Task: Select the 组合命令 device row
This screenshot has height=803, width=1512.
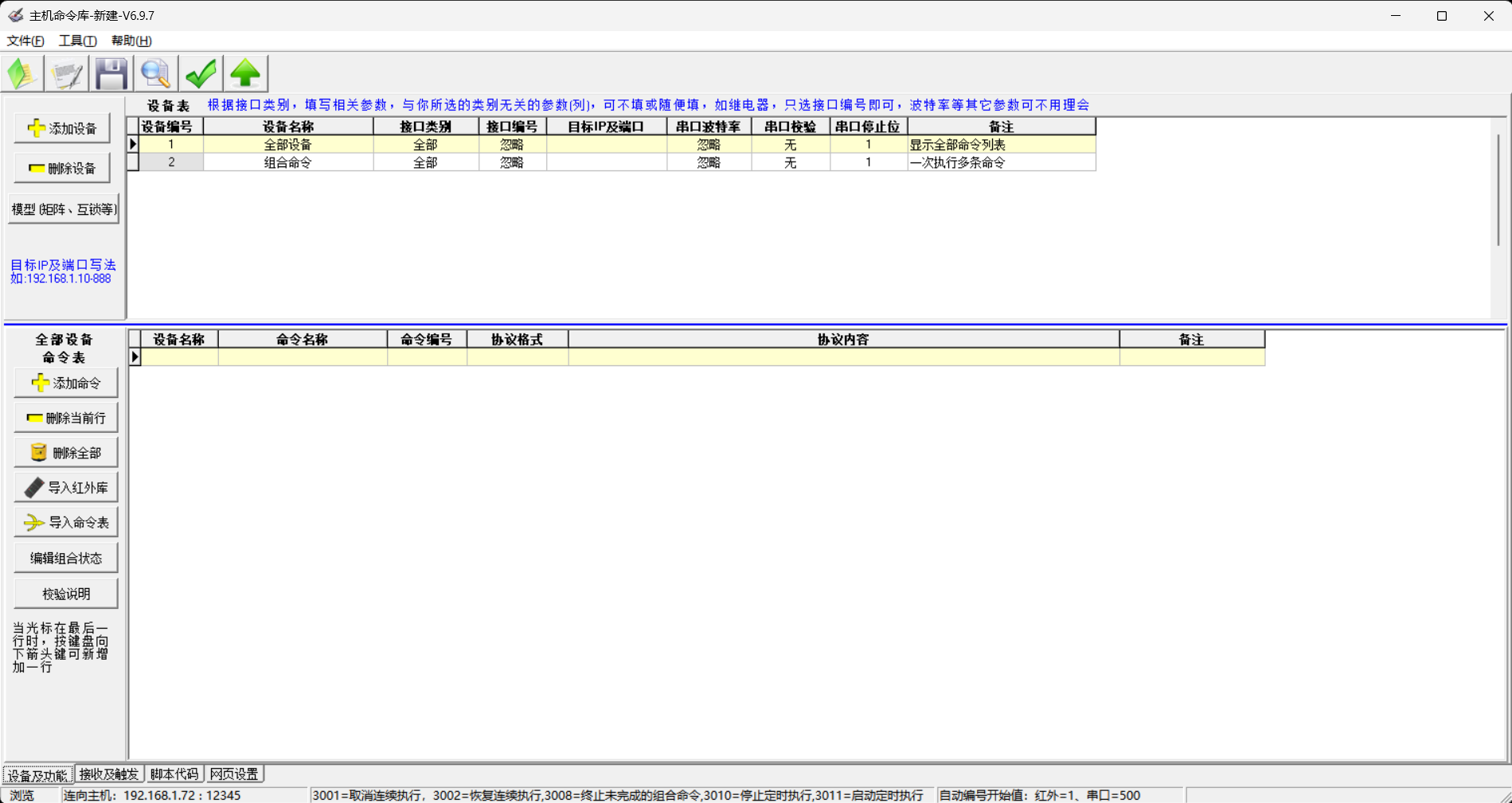Action: click(287, 162)
